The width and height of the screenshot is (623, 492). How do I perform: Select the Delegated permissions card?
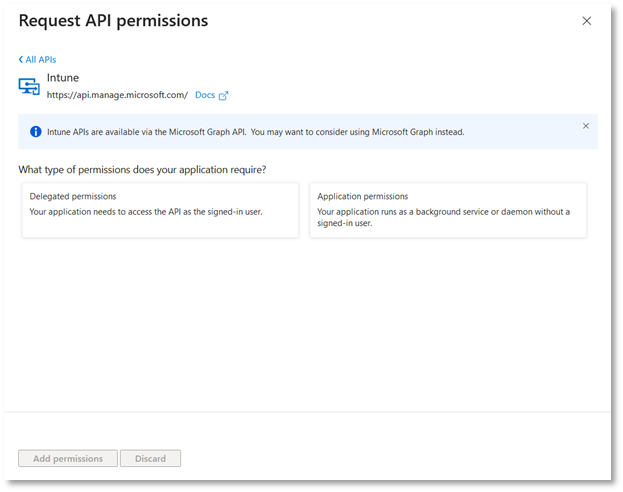(160, 209)
